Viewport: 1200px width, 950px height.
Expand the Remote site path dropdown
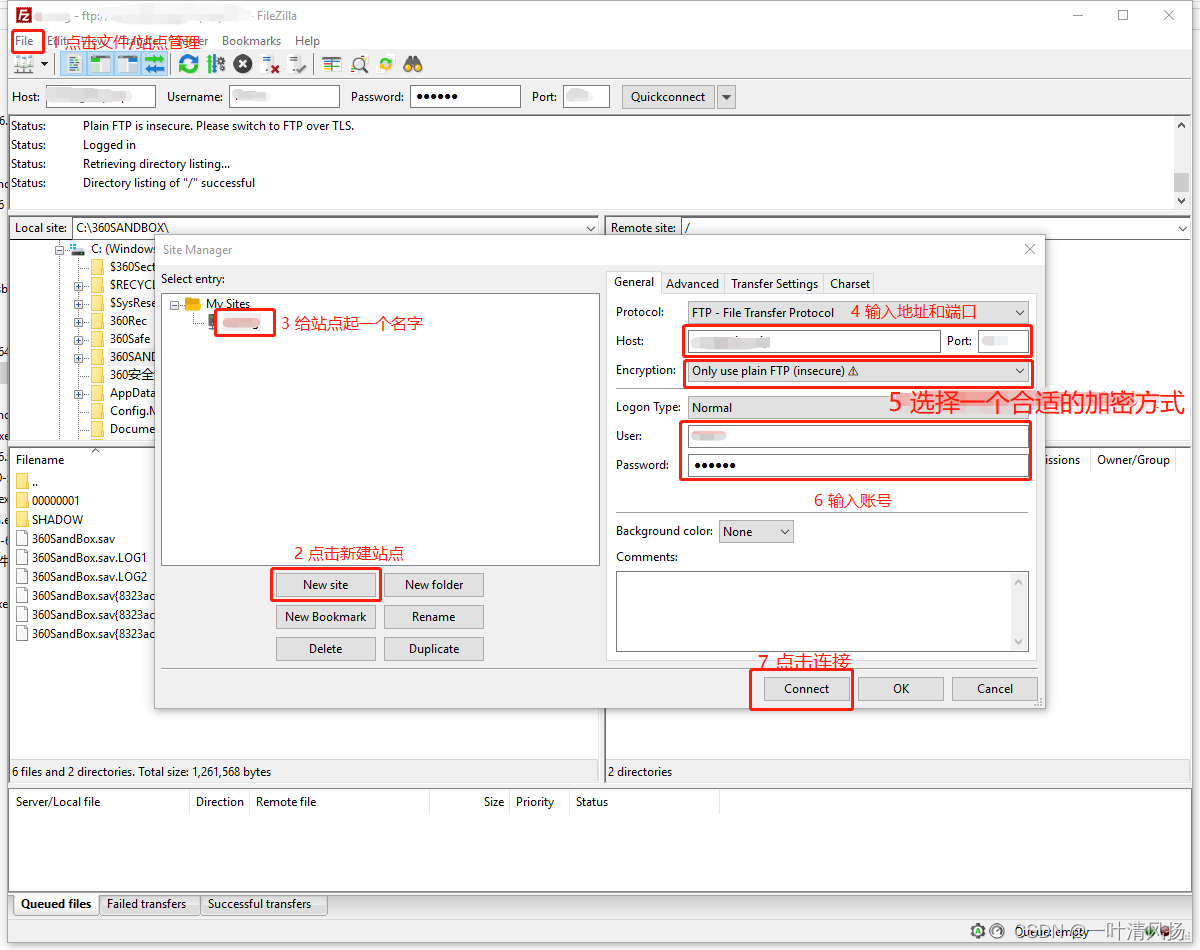(1183, 228)
